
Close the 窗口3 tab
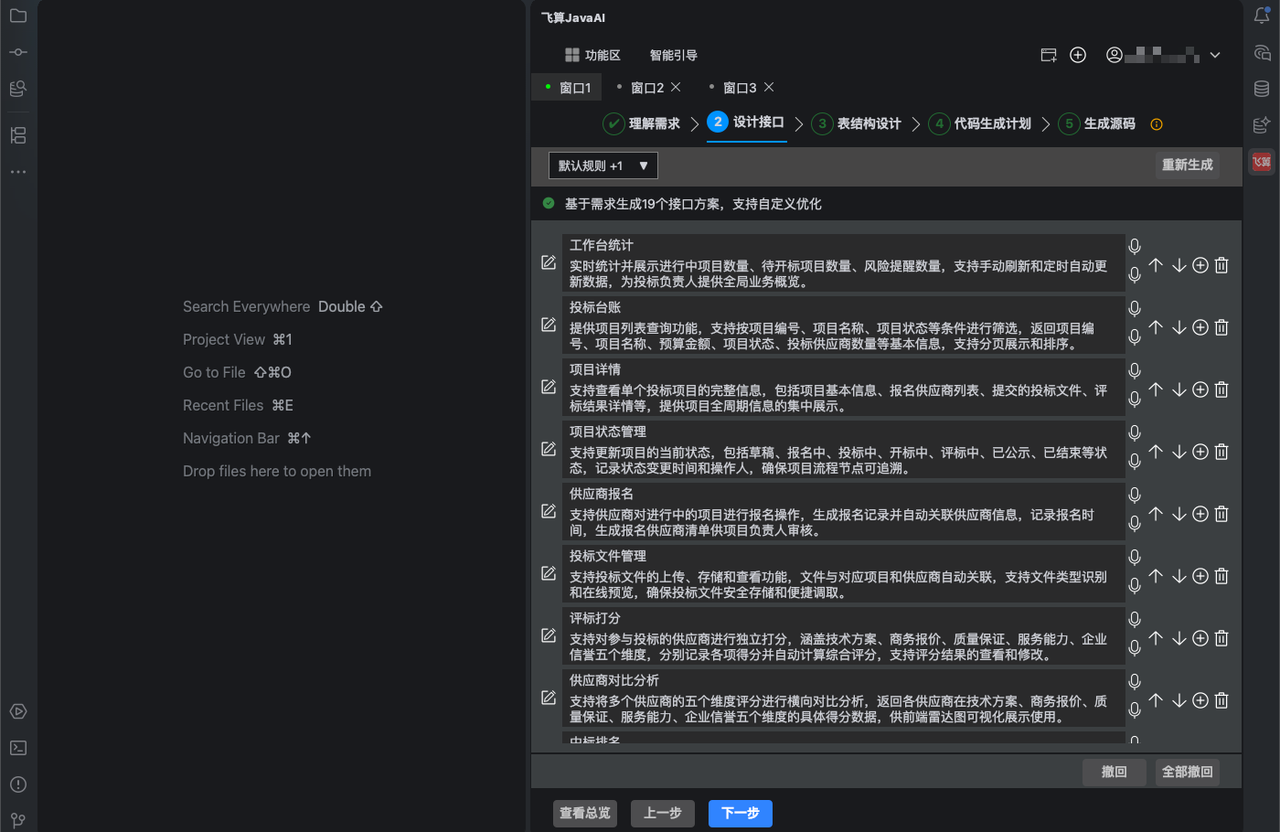(x=768, y=87)
